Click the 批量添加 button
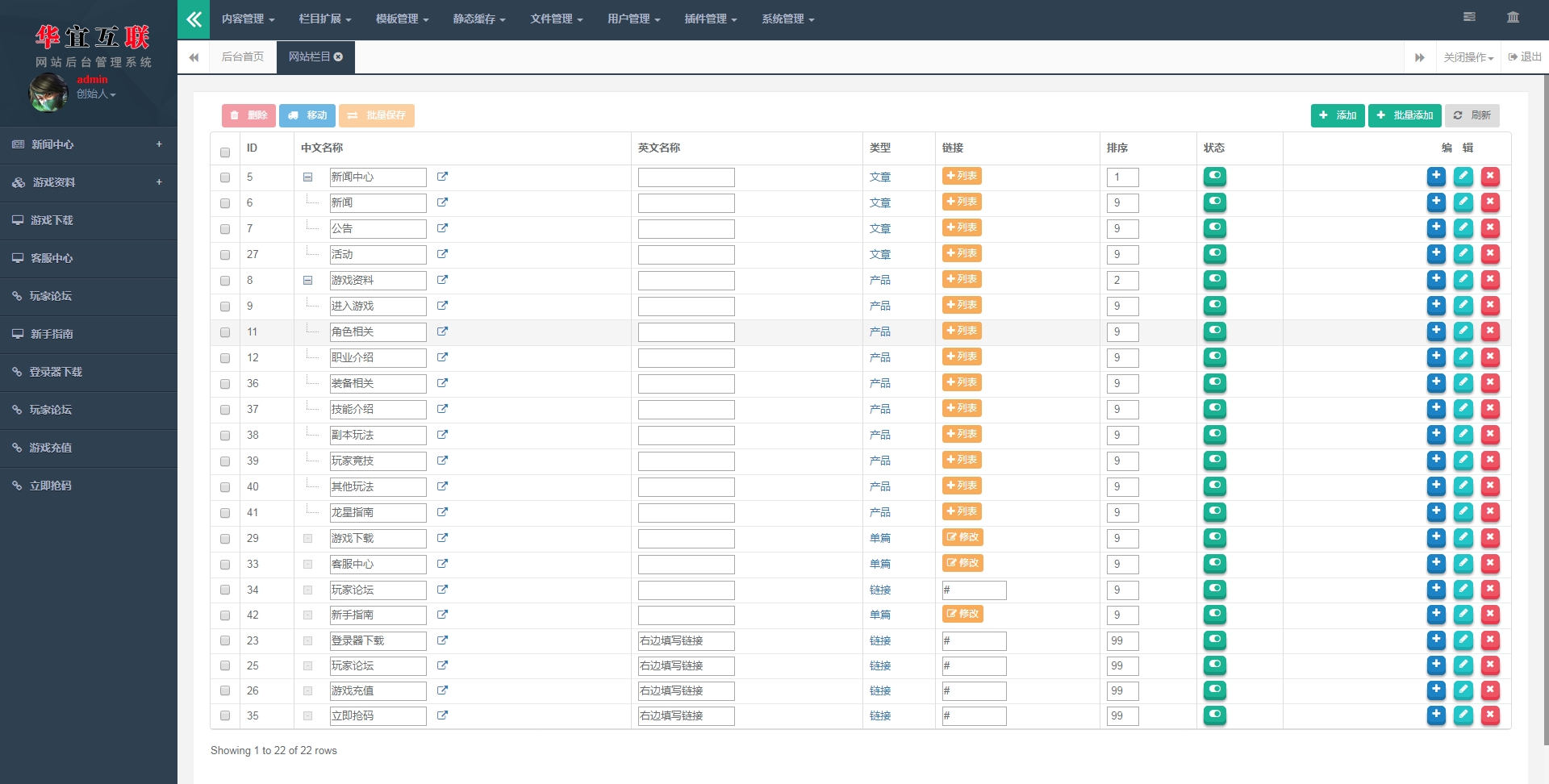This screenshot has width=1549, height=784. point(1405,115)
